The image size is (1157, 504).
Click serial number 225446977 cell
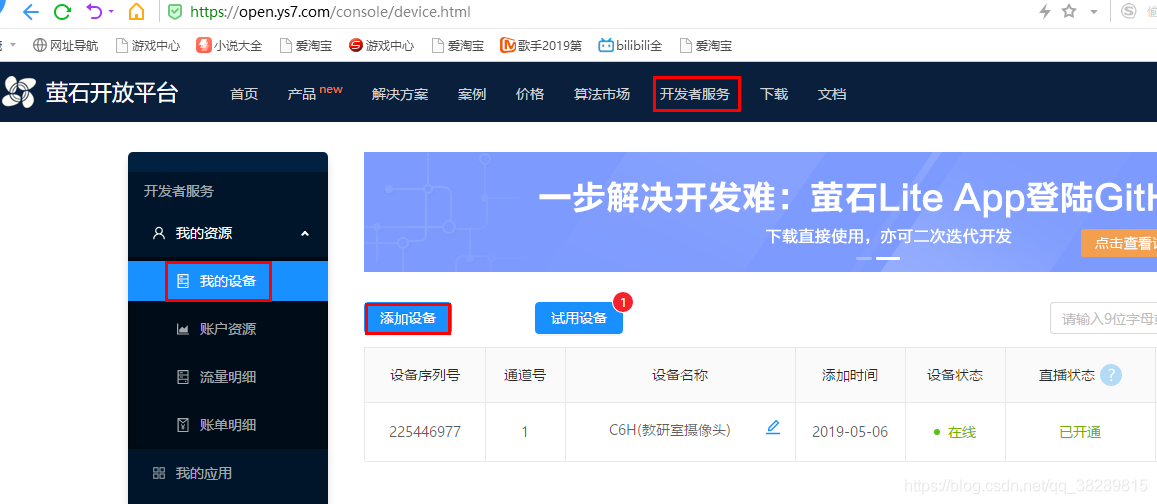pos(425,432)
